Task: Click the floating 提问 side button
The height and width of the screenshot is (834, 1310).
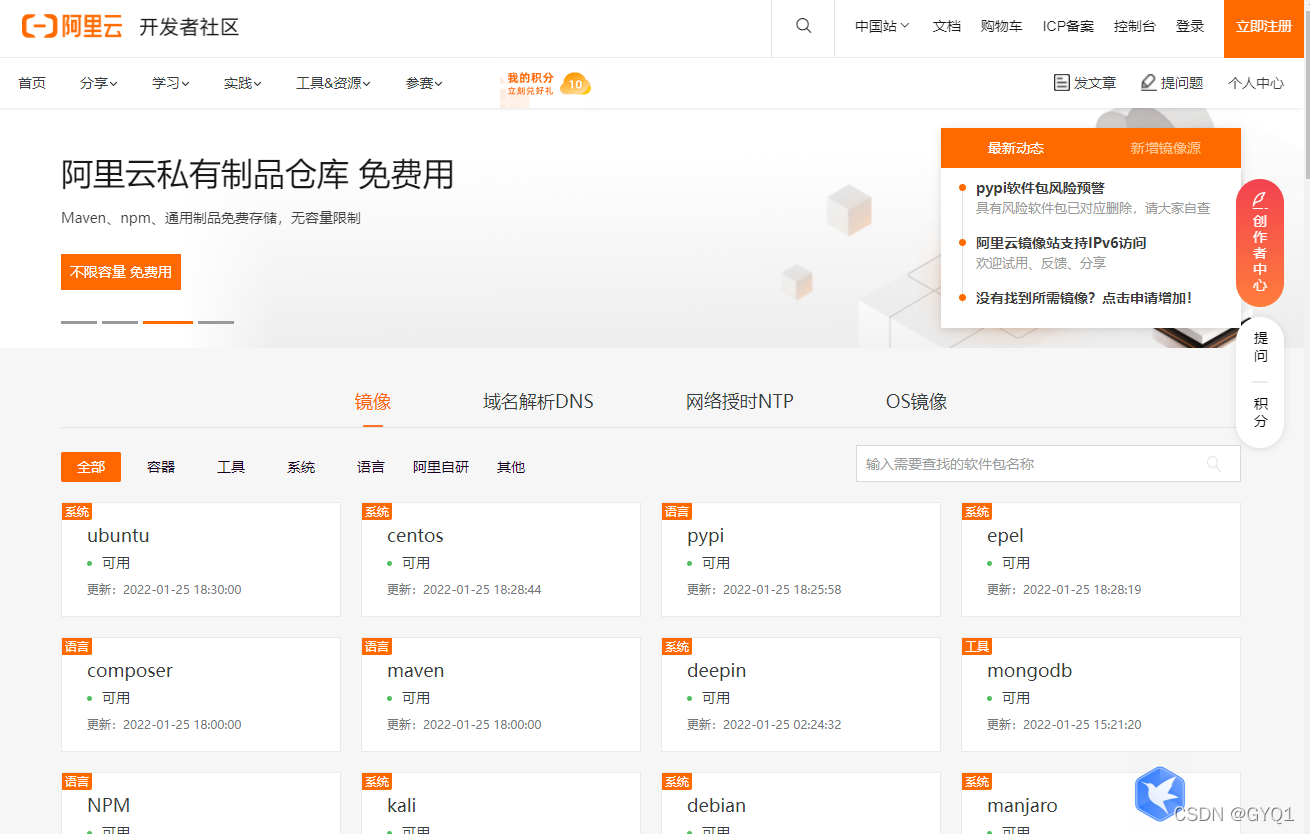Action: tap(1260, 347)
